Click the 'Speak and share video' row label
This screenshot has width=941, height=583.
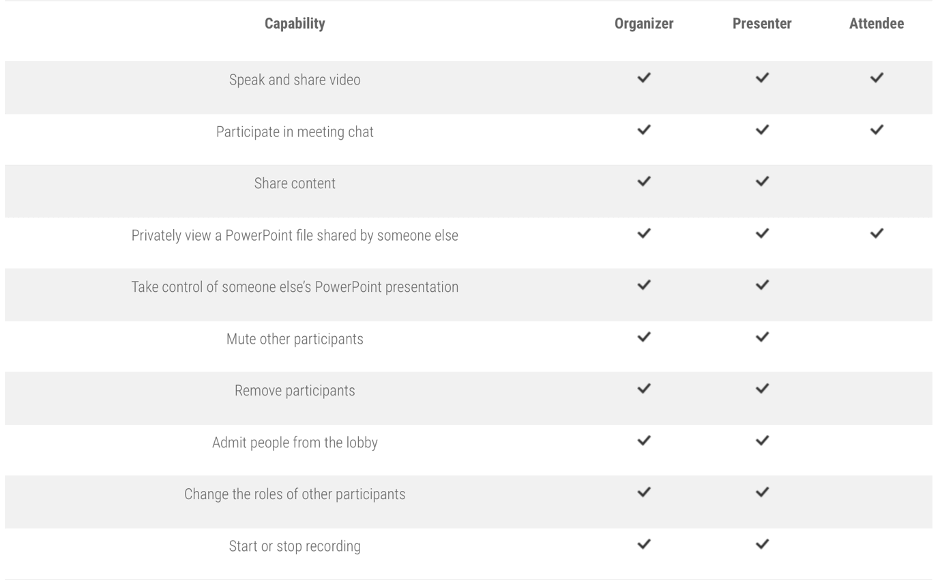point(295,80)
